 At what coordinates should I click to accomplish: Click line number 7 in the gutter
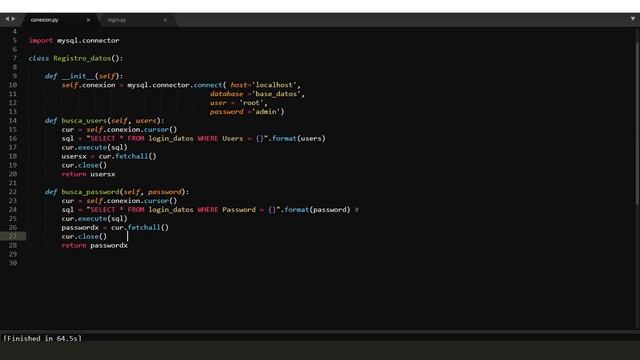(x=14, y=58)
